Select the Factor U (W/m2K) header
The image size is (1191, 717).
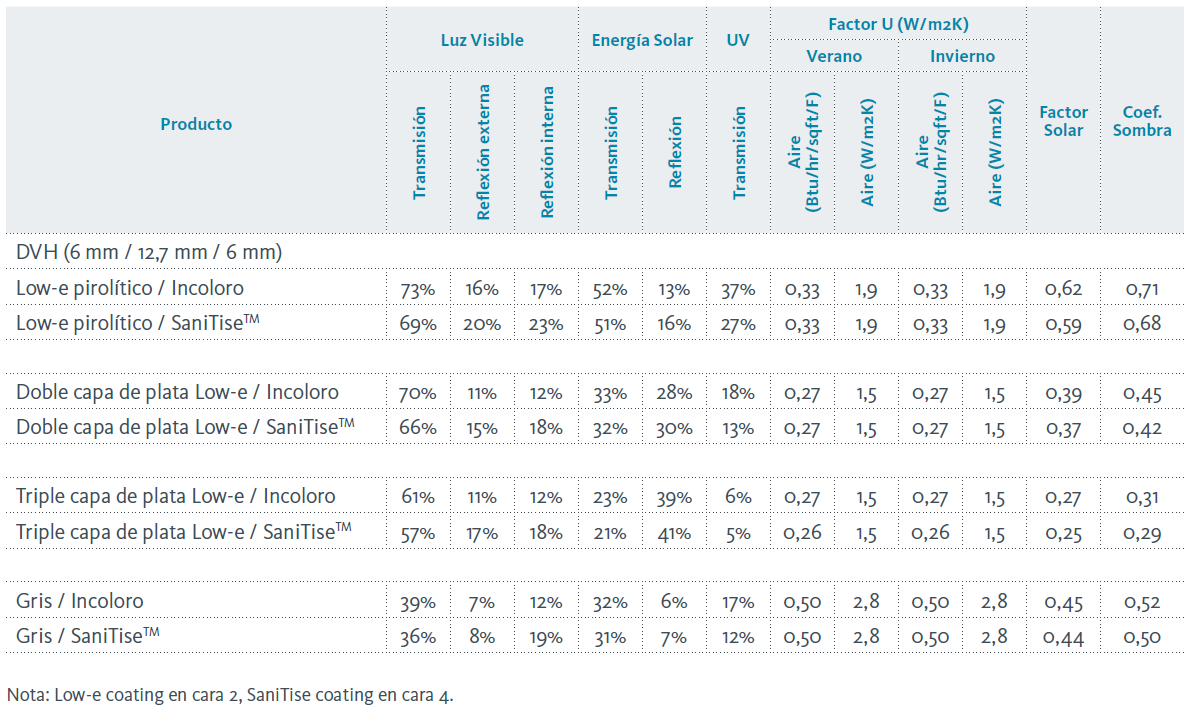pos(898,23)
